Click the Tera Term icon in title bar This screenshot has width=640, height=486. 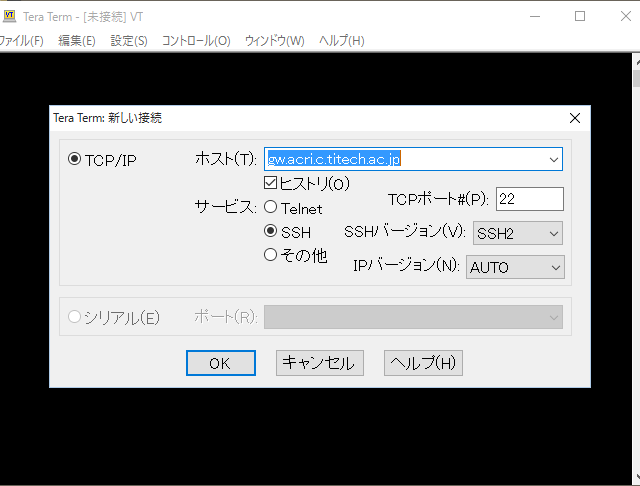[x=9, y=16]
